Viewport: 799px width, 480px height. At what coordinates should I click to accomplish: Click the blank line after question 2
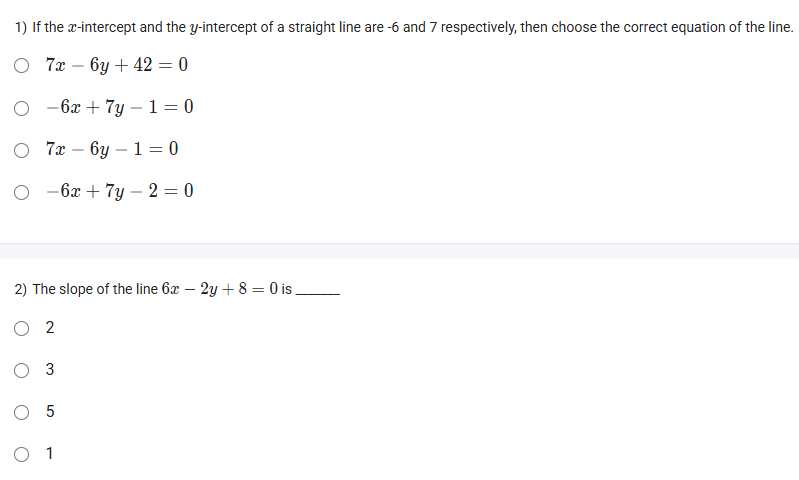[319, 292]
